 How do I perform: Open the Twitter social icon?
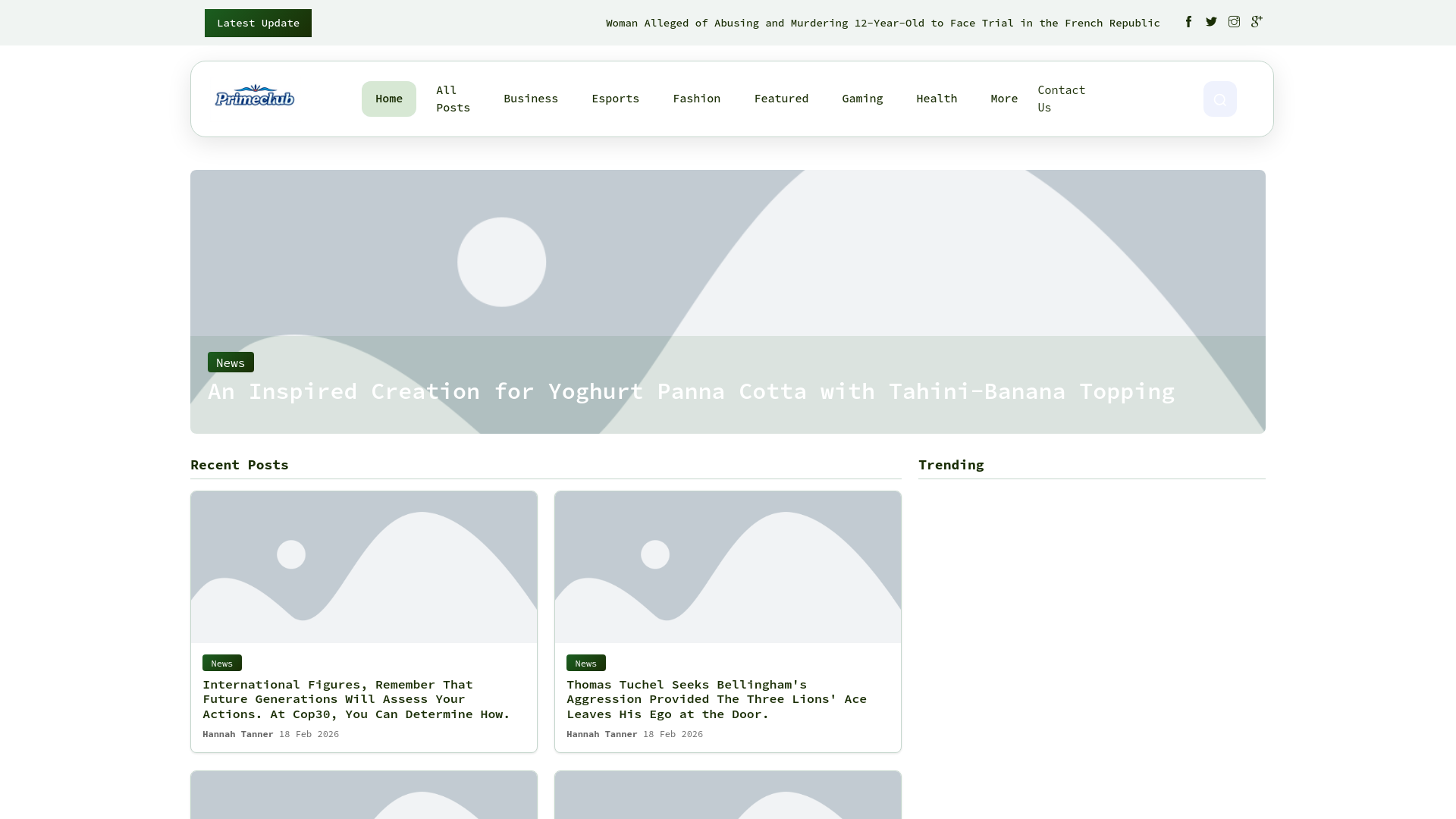tap(1211, 22)
